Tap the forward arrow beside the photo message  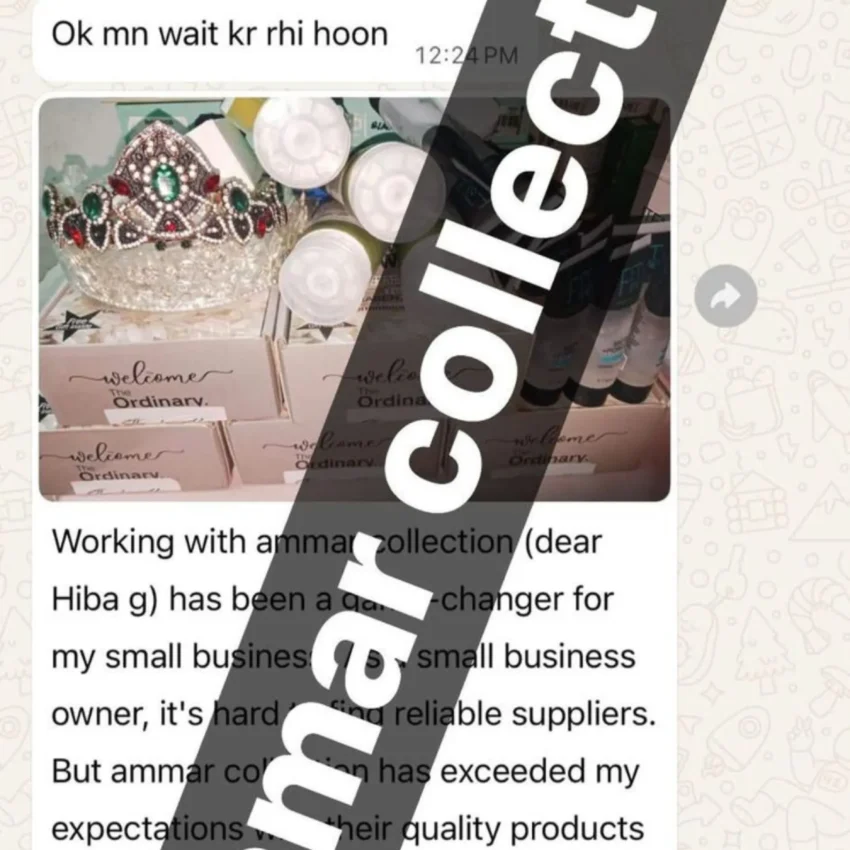(725, 296)
